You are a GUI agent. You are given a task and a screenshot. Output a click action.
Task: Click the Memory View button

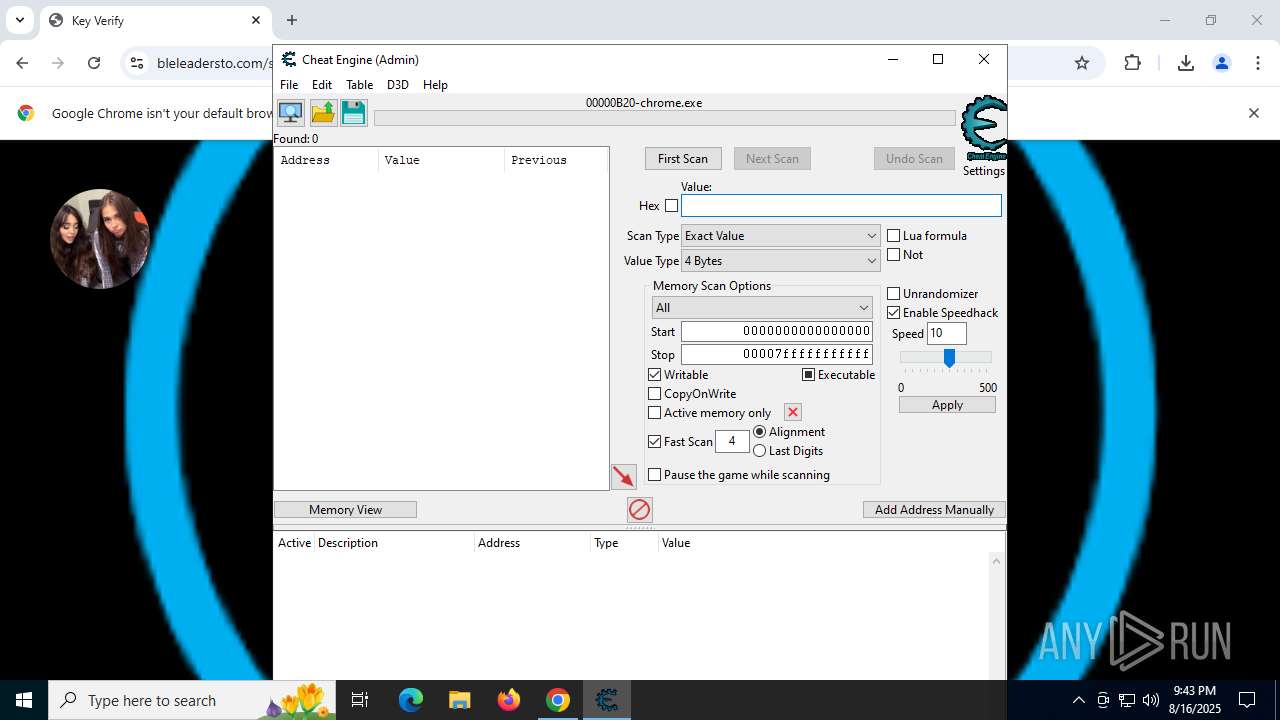click(x=345, y=510)
